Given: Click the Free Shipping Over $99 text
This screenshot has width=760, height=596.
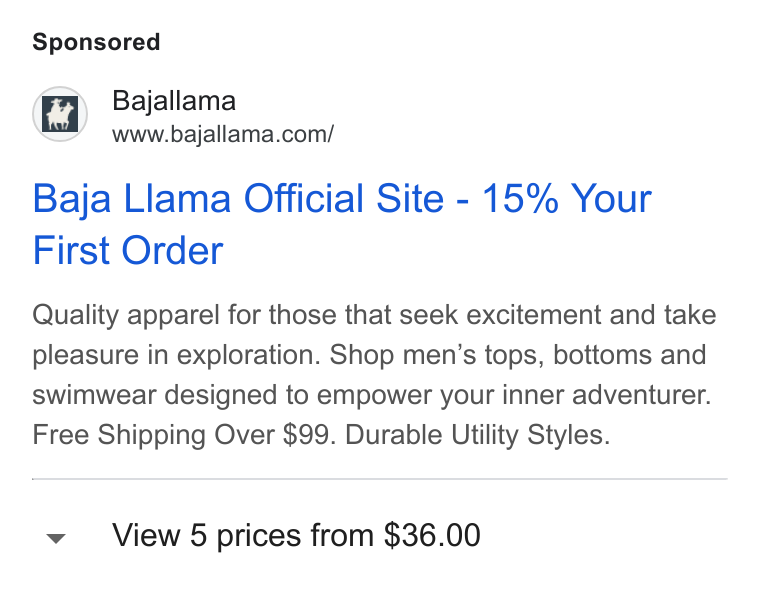Looking at the screenshot, I should click(x=184, y=435).
